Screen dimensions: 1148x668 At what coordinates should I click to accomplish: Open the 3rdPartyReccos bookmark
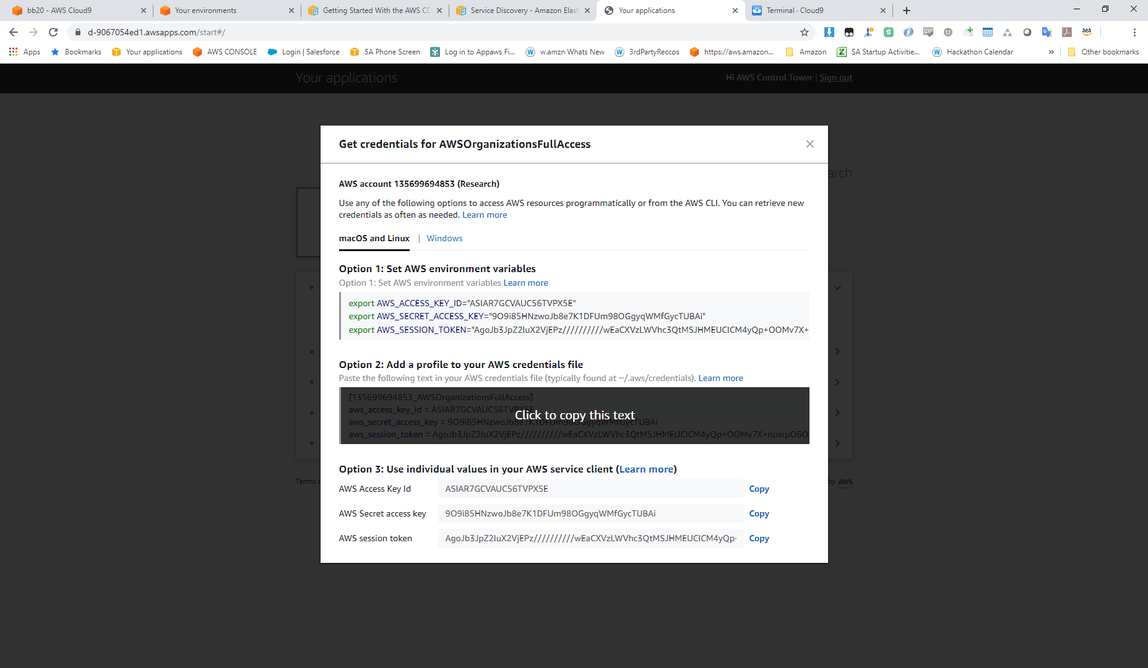coord(647,52)
